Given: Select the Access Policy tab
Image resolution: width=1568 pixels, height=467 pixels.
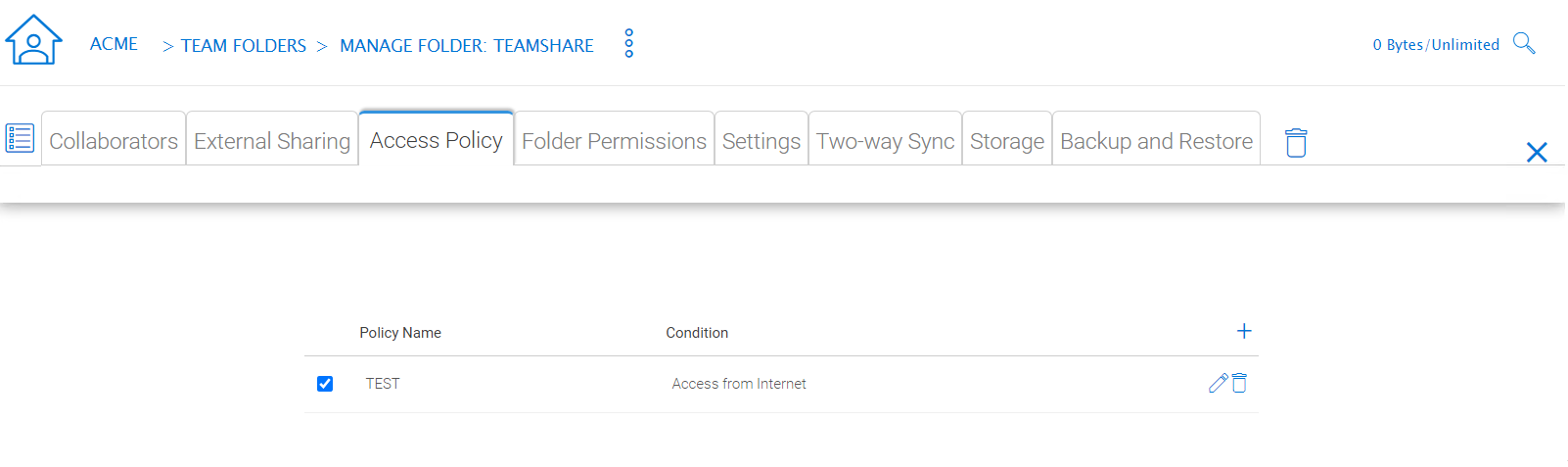Looking at the screenshot, I should tap(437, 138).
